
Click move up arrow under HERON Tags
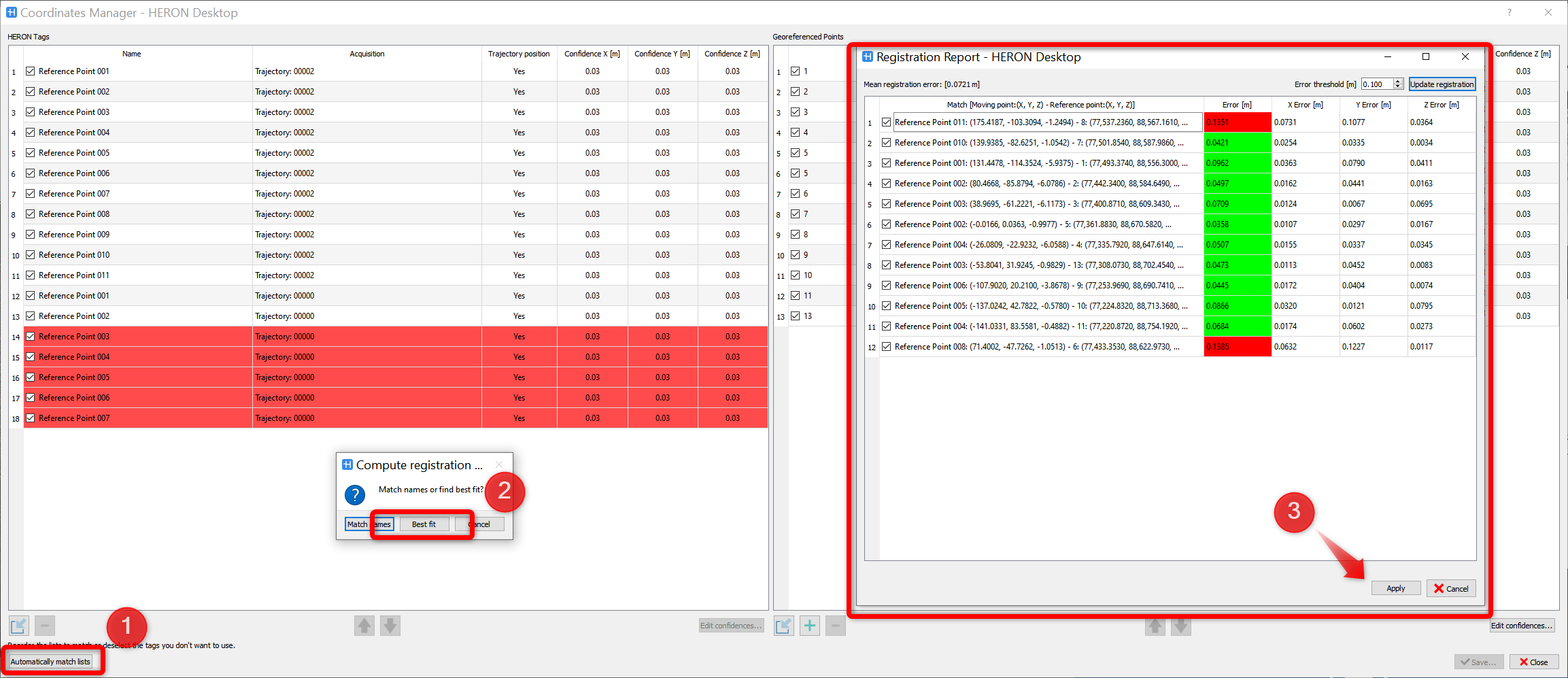click(364, 625)
